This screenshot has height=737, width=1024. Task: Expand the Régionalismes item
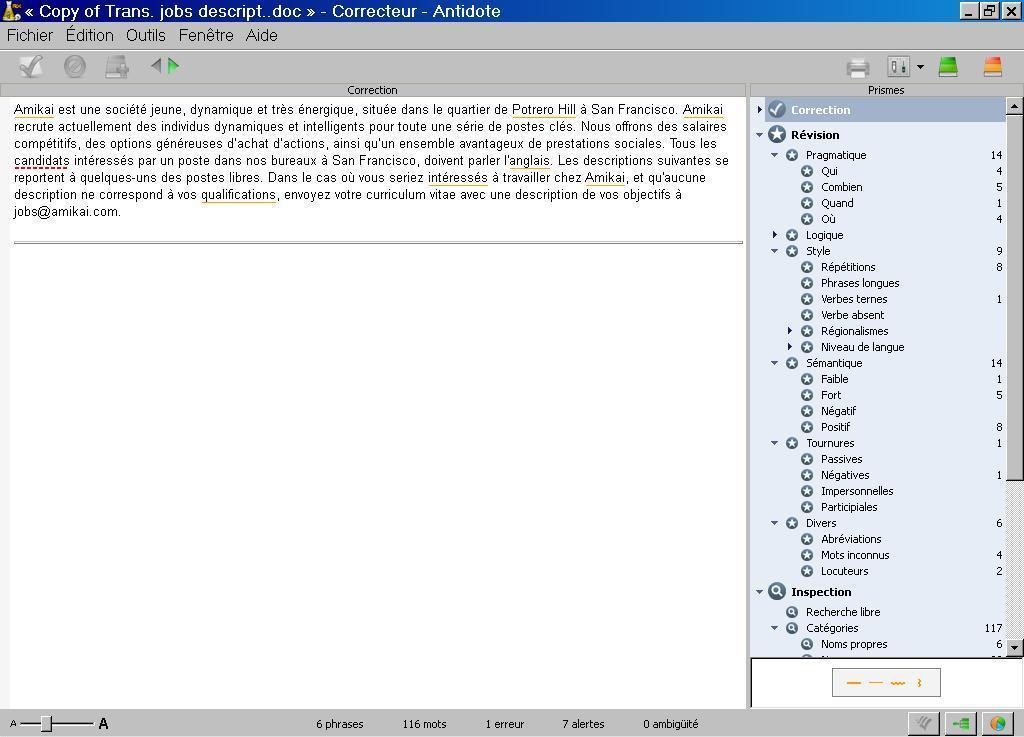790,331
